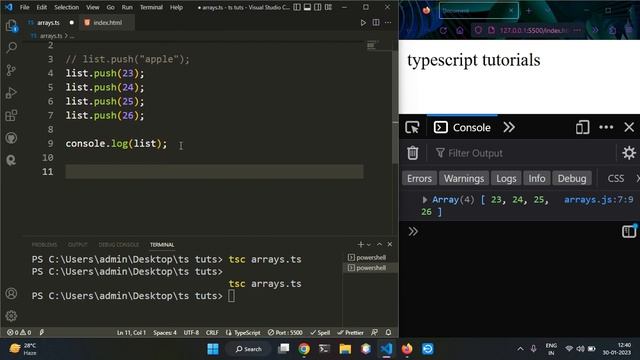
Task: Close the Firefox DevTools panel
Action: 629,127
